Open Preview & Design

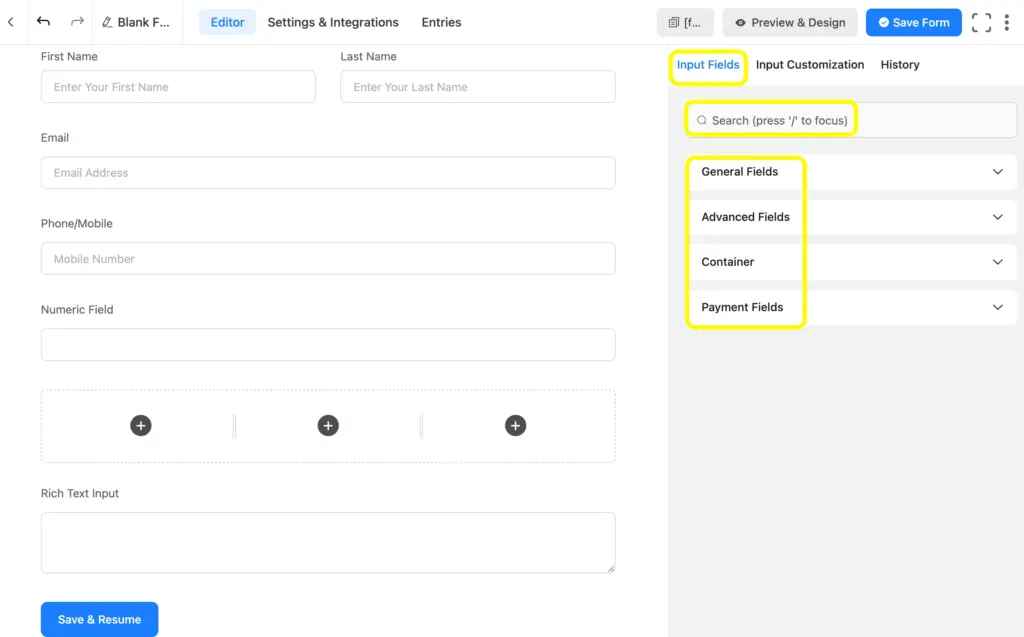click(789, 21)
